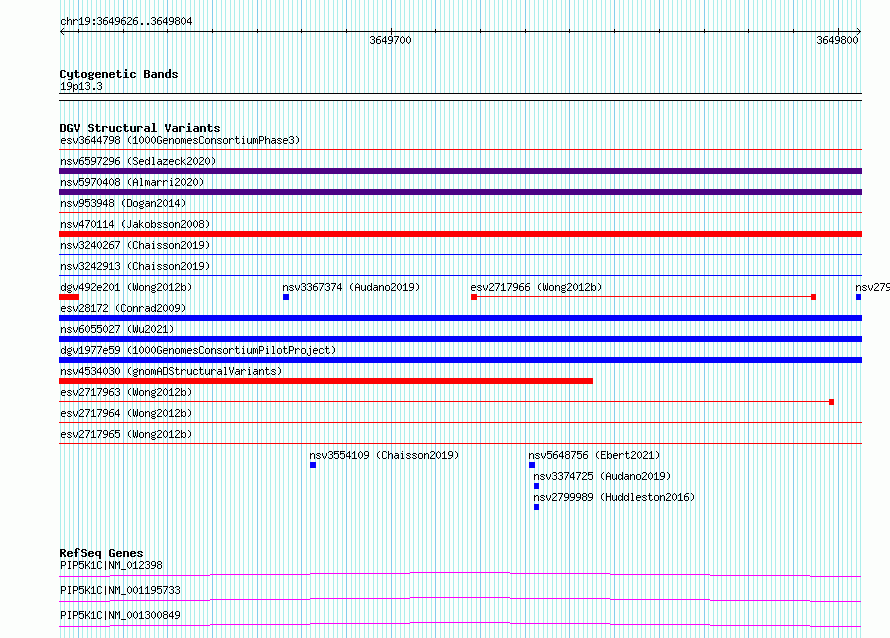Click the 3649800 ruler tick label
Viewport: 890px width, 638px height.
837,40
